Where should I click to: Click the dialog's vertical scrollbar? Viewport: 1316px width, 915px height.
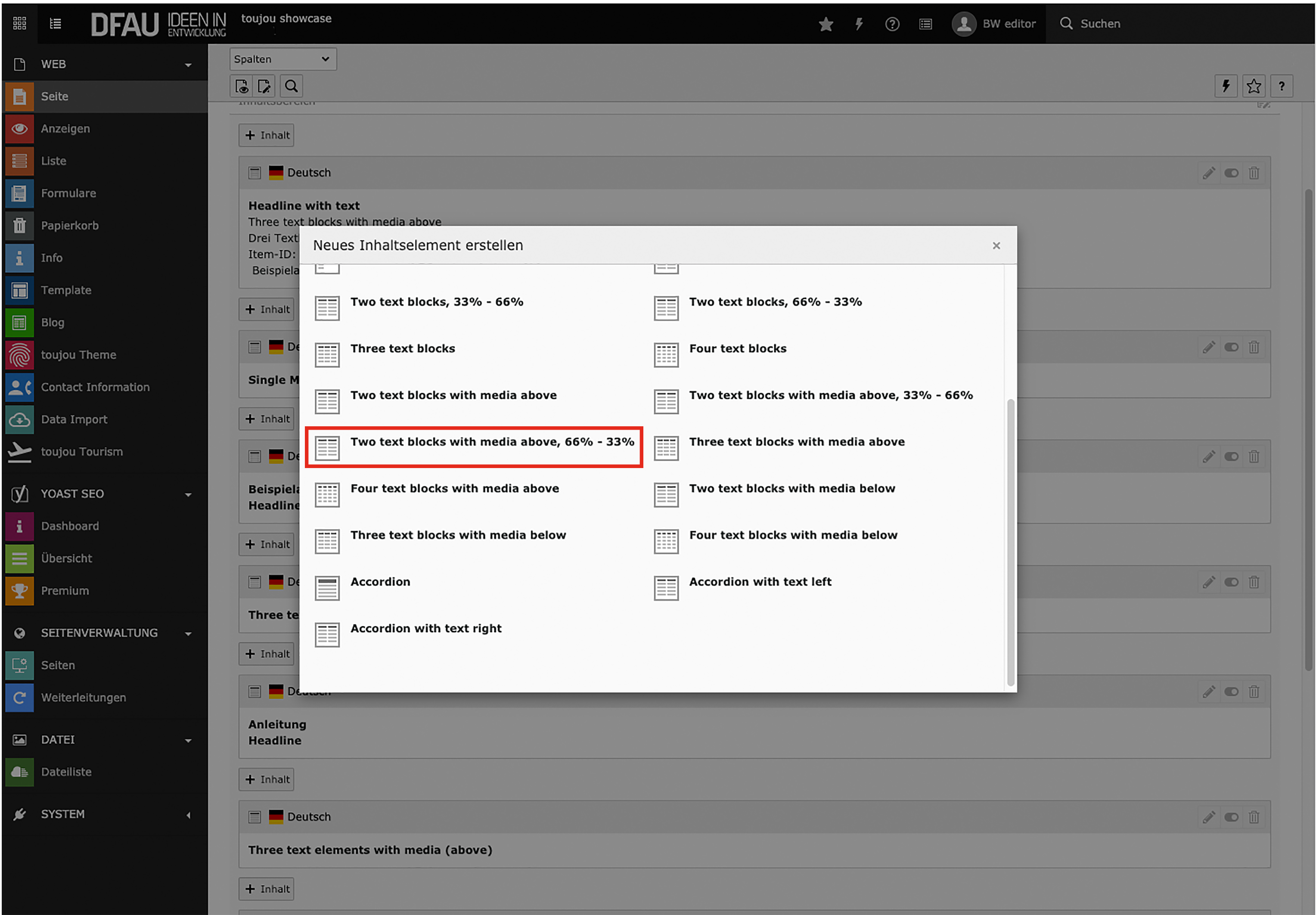1011,542
